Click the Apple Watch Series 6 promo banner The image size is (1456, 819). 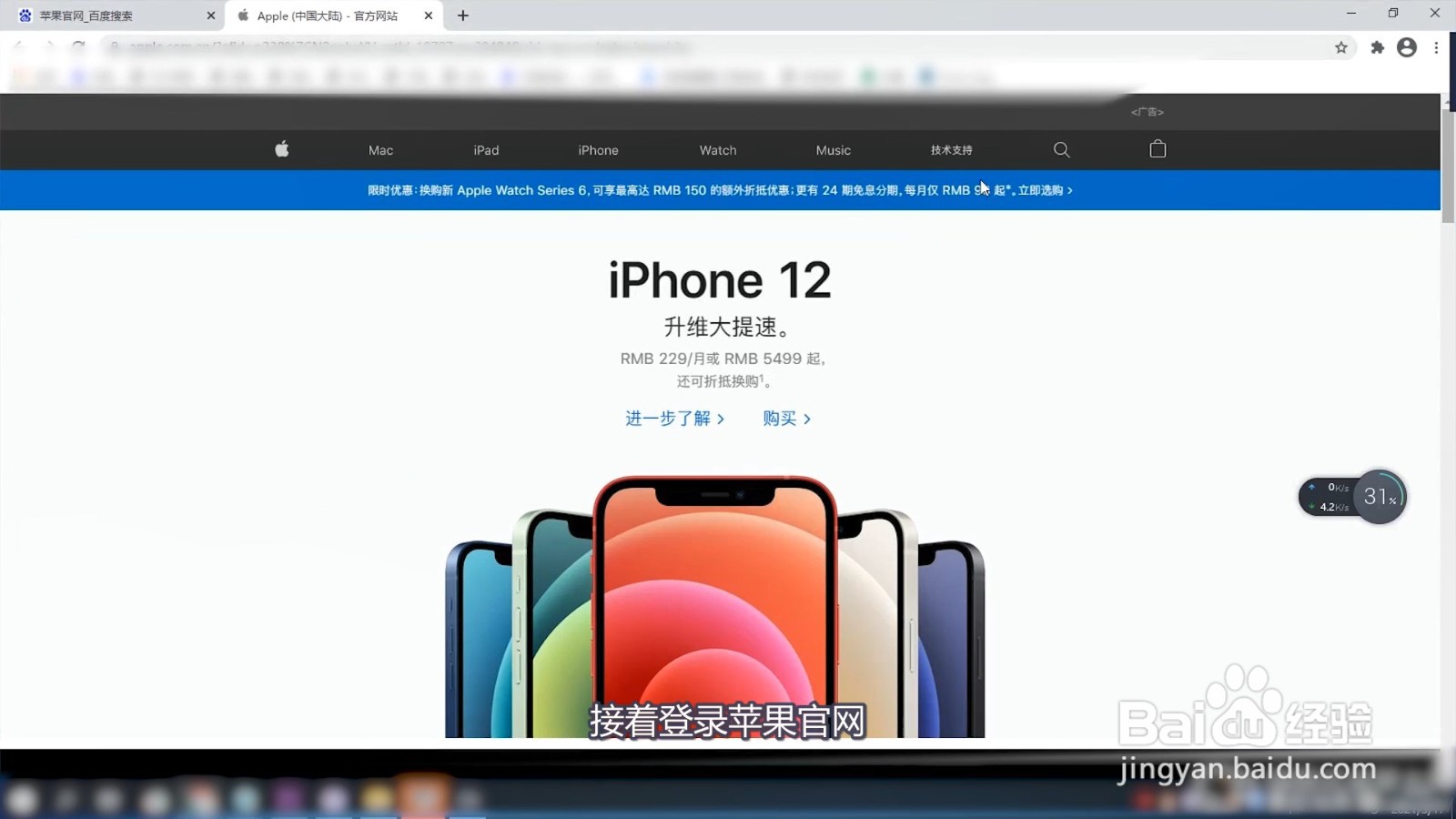[x=720, y=190]
